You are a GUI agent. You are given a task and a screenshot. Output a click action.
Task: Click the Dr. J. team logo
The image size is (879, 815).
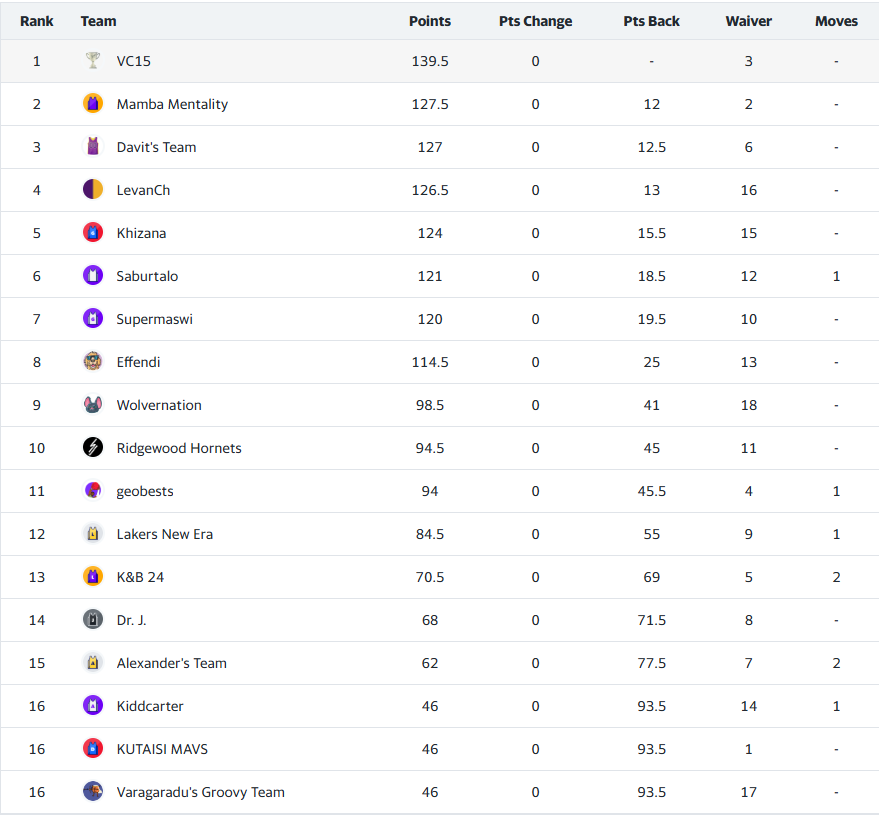(93, 620)
